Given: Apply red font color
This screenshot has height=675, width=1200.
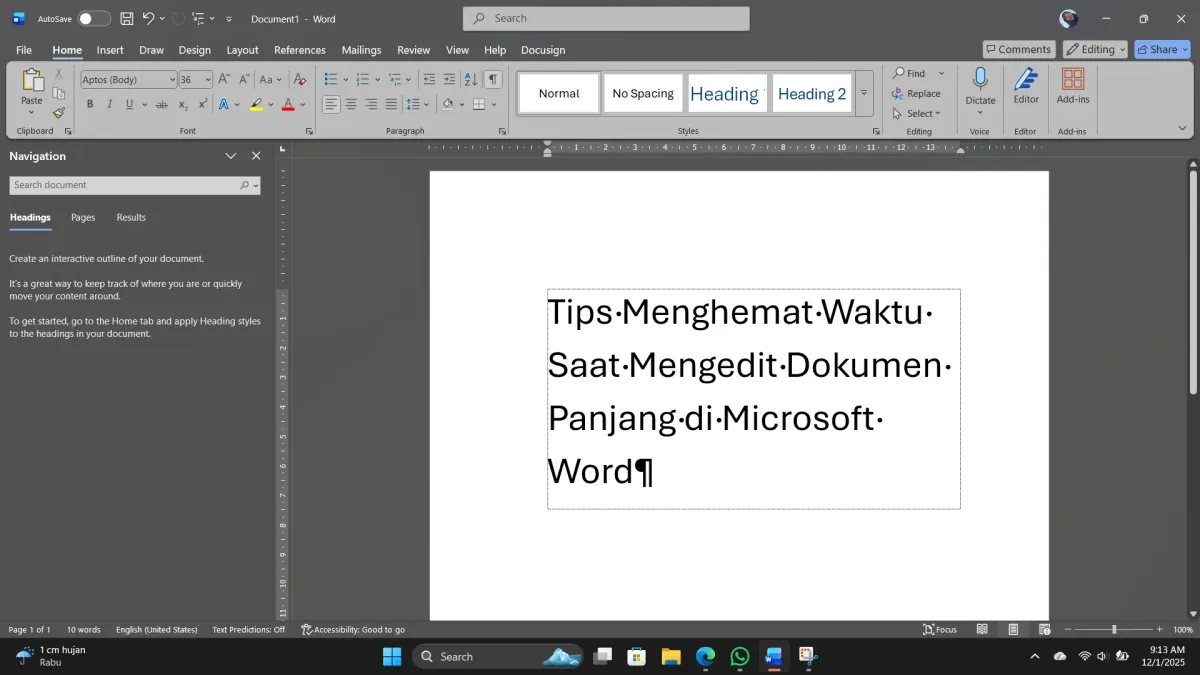Looking at the screenshot, I should 288,104.
